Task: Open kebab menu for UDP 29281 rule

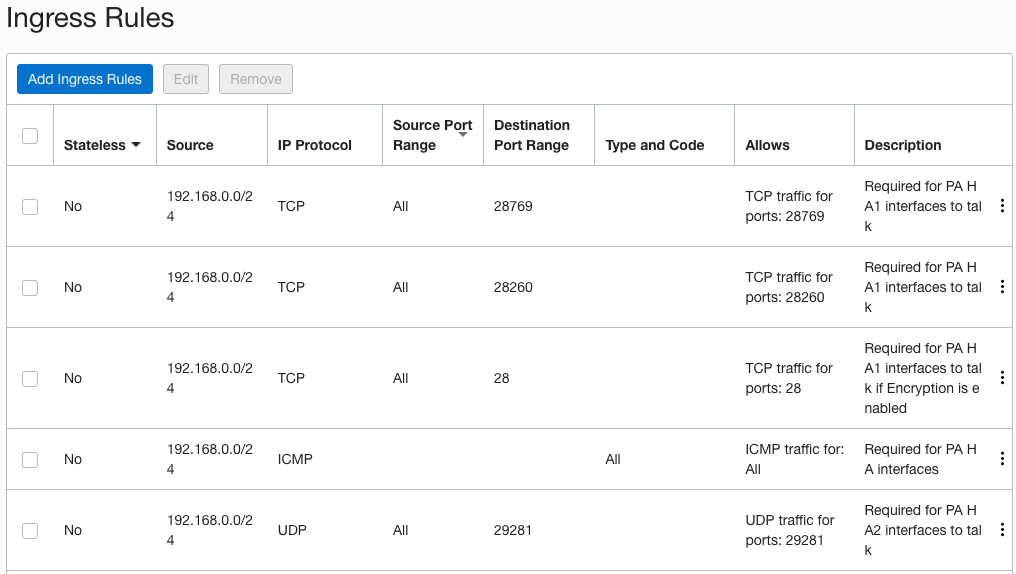Action: [x=1002, y=530]
